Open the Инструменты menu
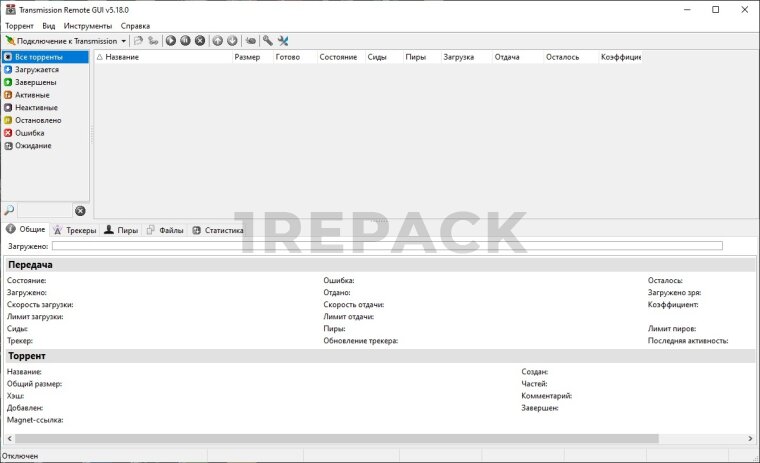The image size is (760, 463). 88,25
